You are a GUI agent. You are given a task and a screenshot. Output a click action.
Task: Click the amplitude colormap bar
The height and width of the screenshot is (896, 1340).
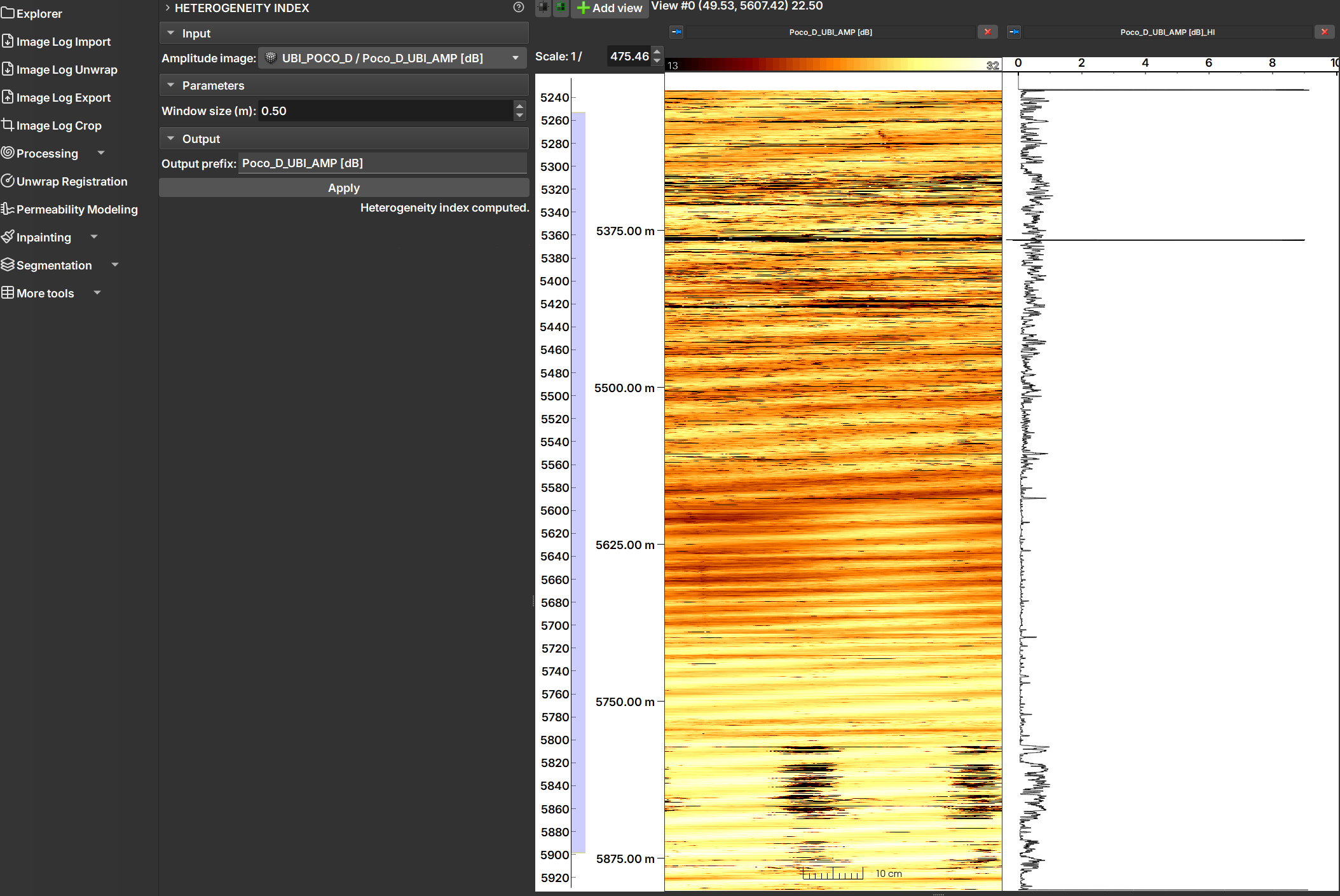pyautogui.click(x=833, y=65)
